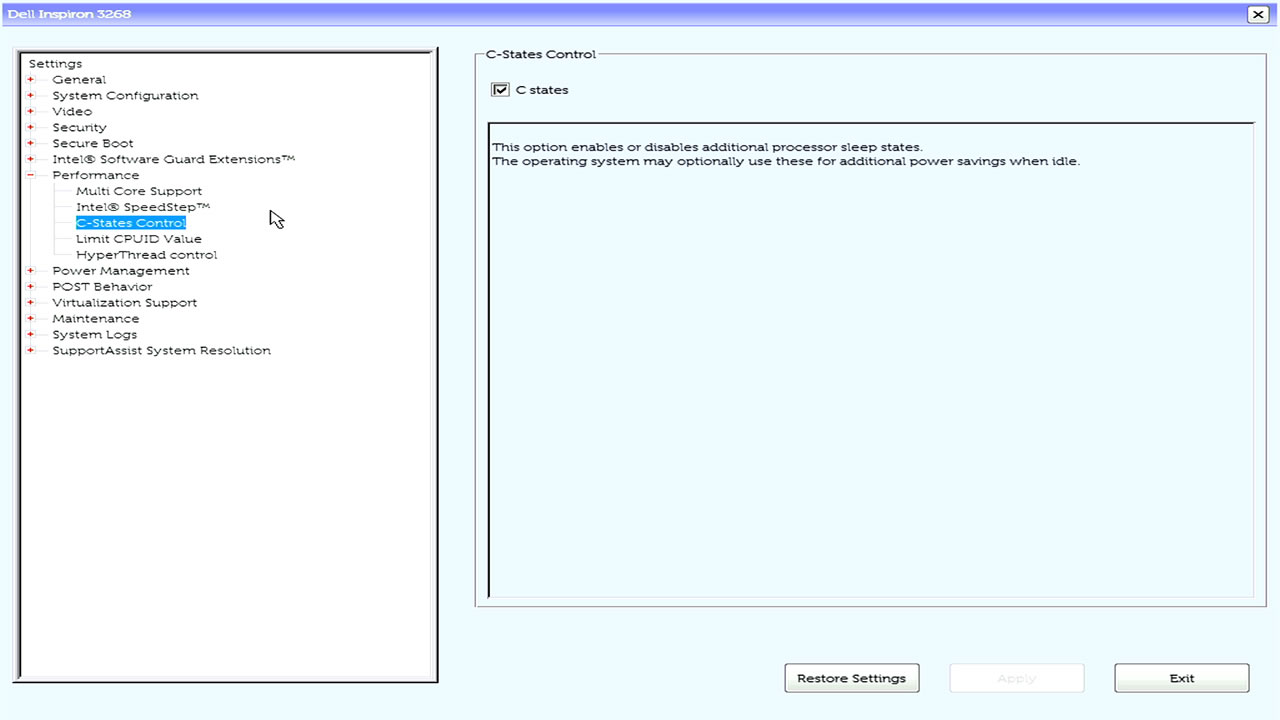Open HyperThread control setting
The height and width of the screenshot is (720, 1280).
146,255
